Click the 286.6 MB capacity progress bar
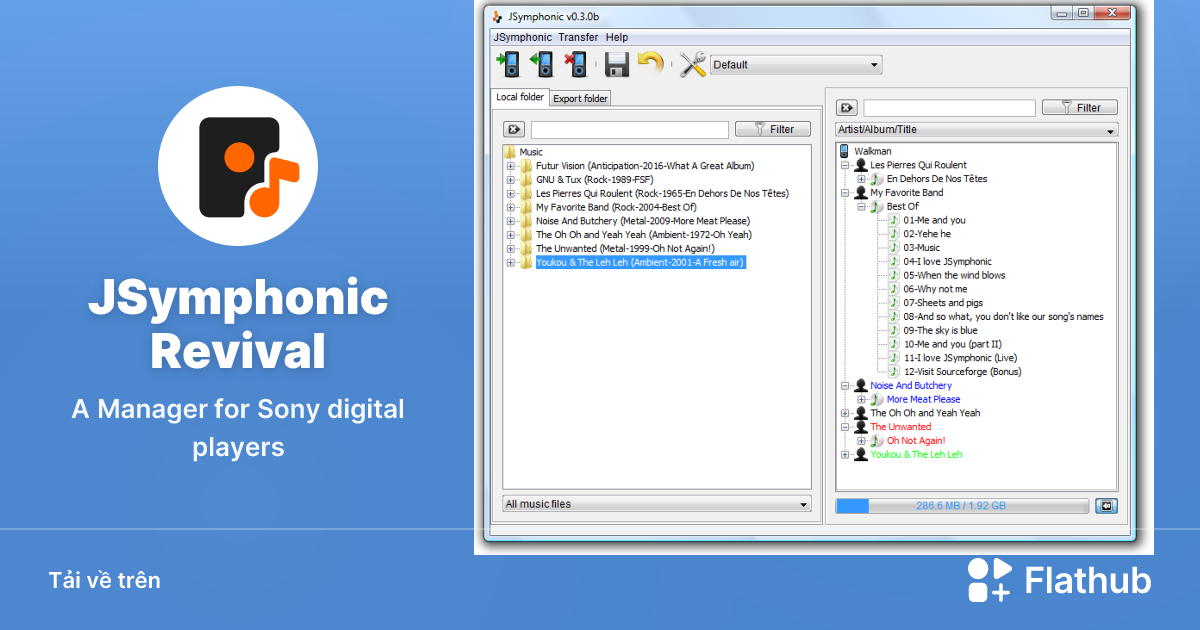Viewport: 1200px width, 630px height. 960,505
